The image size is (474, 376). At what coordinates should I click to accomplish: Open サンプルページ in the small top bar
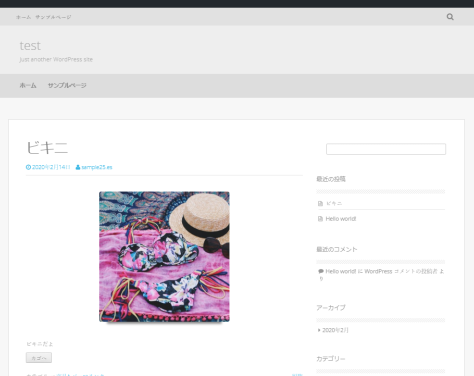tap(53, 17)
